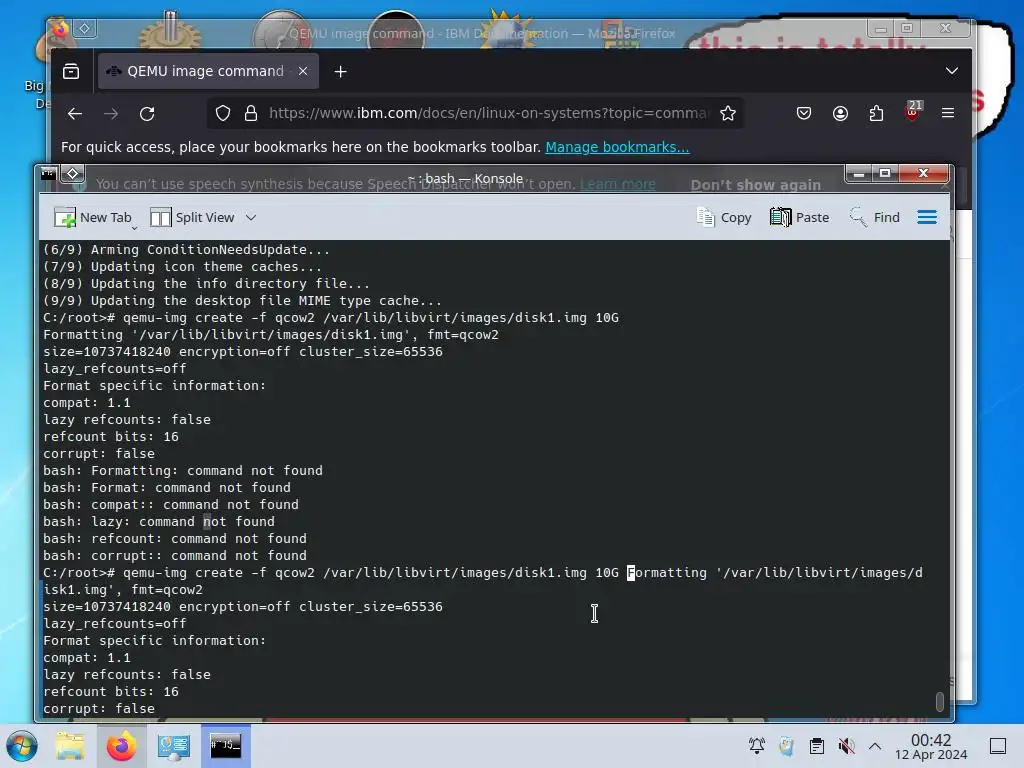Viewport: 1024px width, 768px height.
Task: Open the Start menu on the taskbar
Action: click(x=22, y=746)
